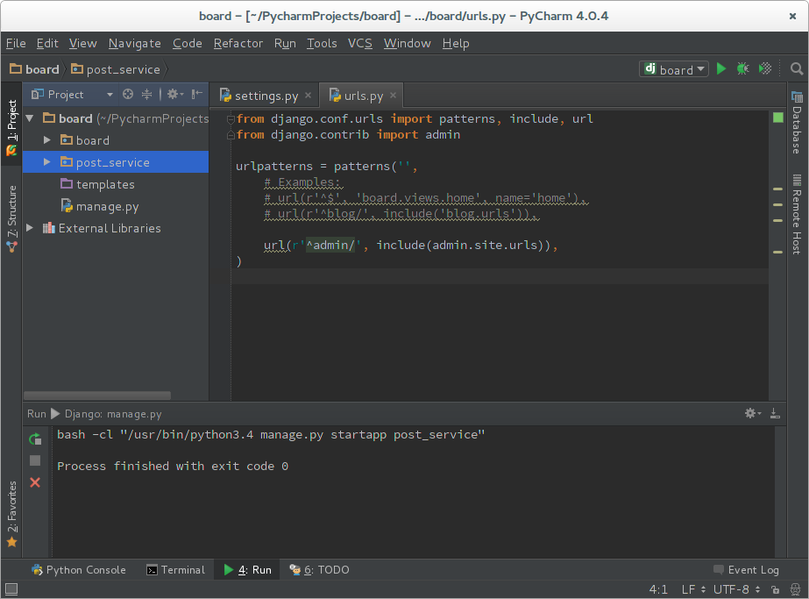Rerun Django manage.py task
This screenshot has width=809, height=599.
tap(35, 439)
